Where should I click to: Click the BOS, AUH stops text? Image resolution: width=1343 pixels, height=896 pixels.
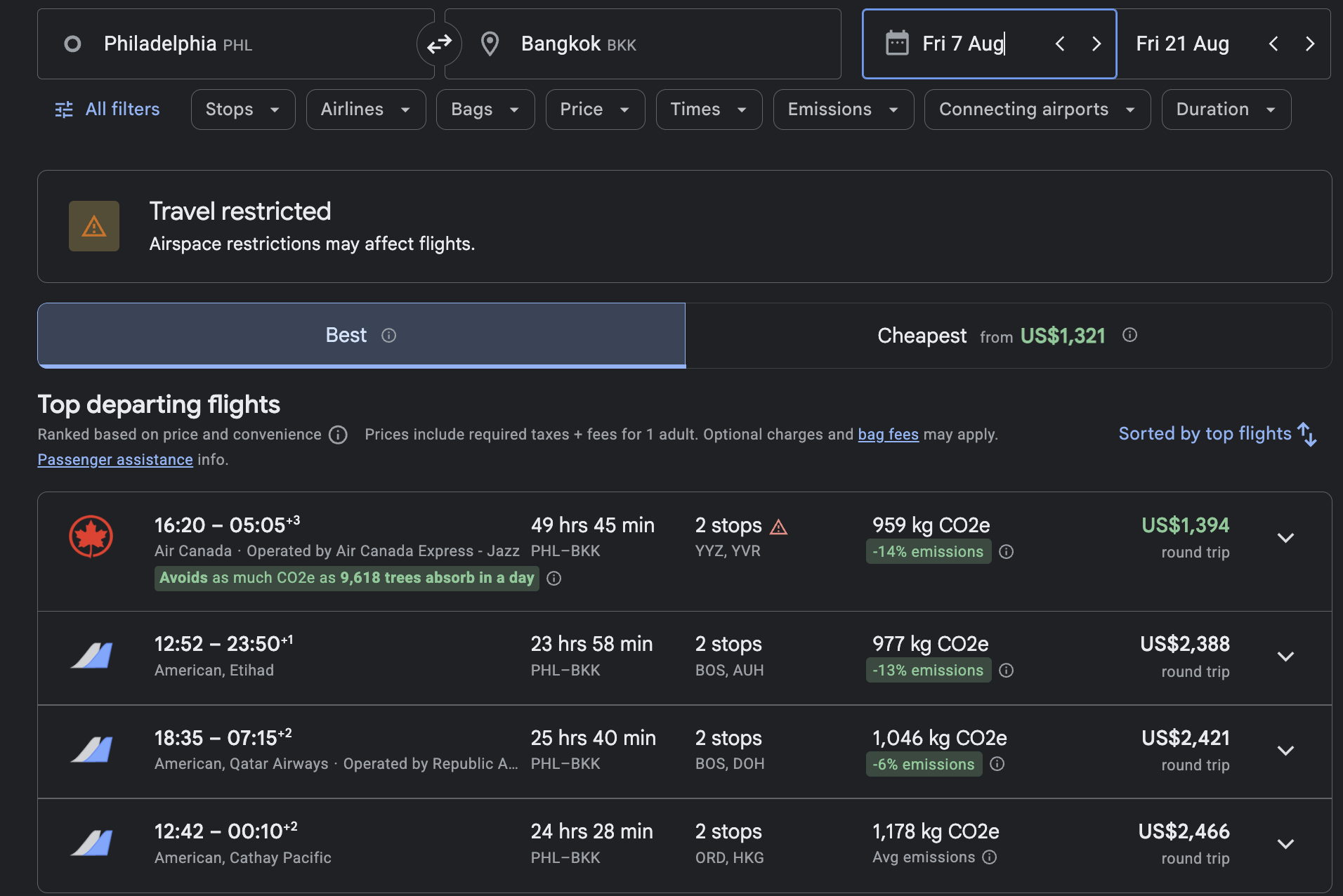tap(729, 671)
